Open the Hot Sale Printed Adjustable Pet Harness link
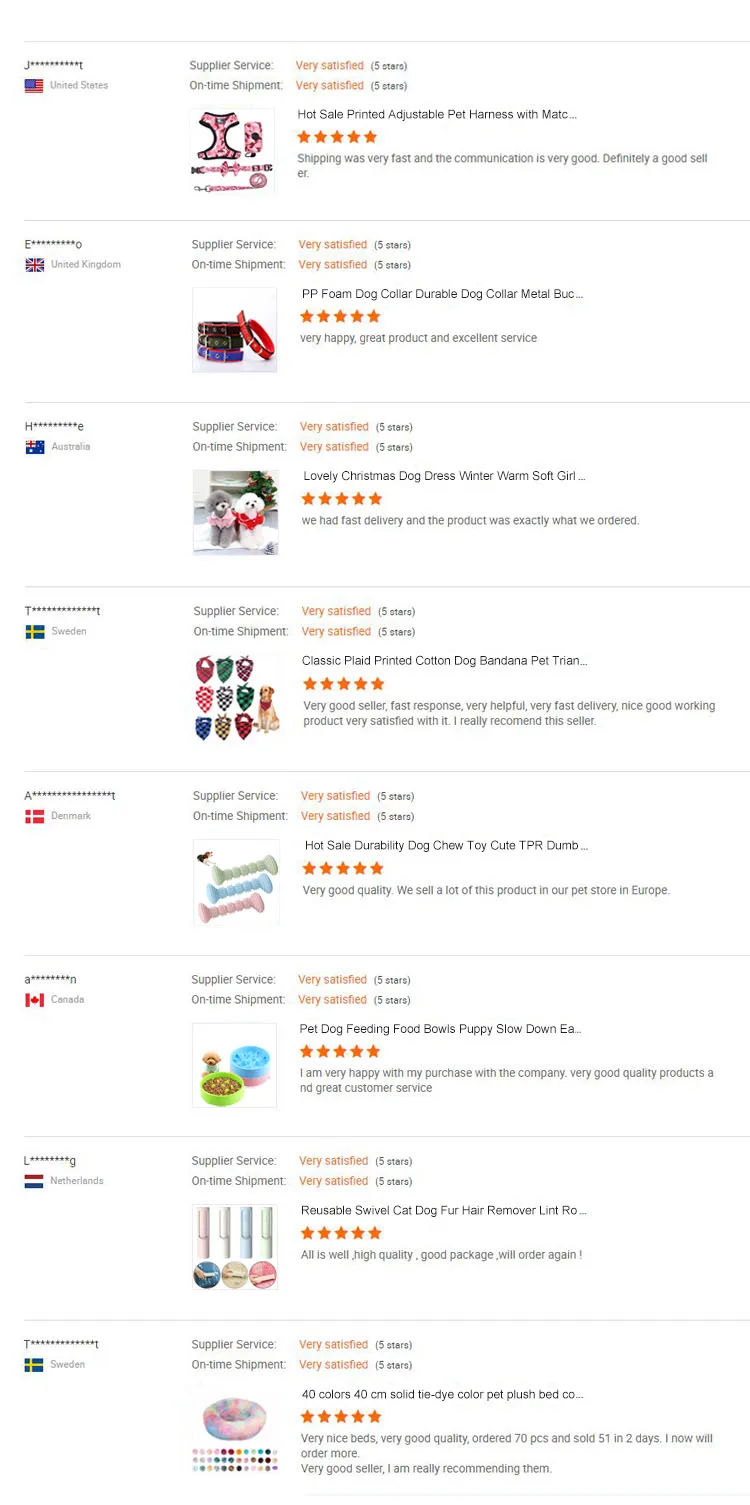 click(437, 115)
